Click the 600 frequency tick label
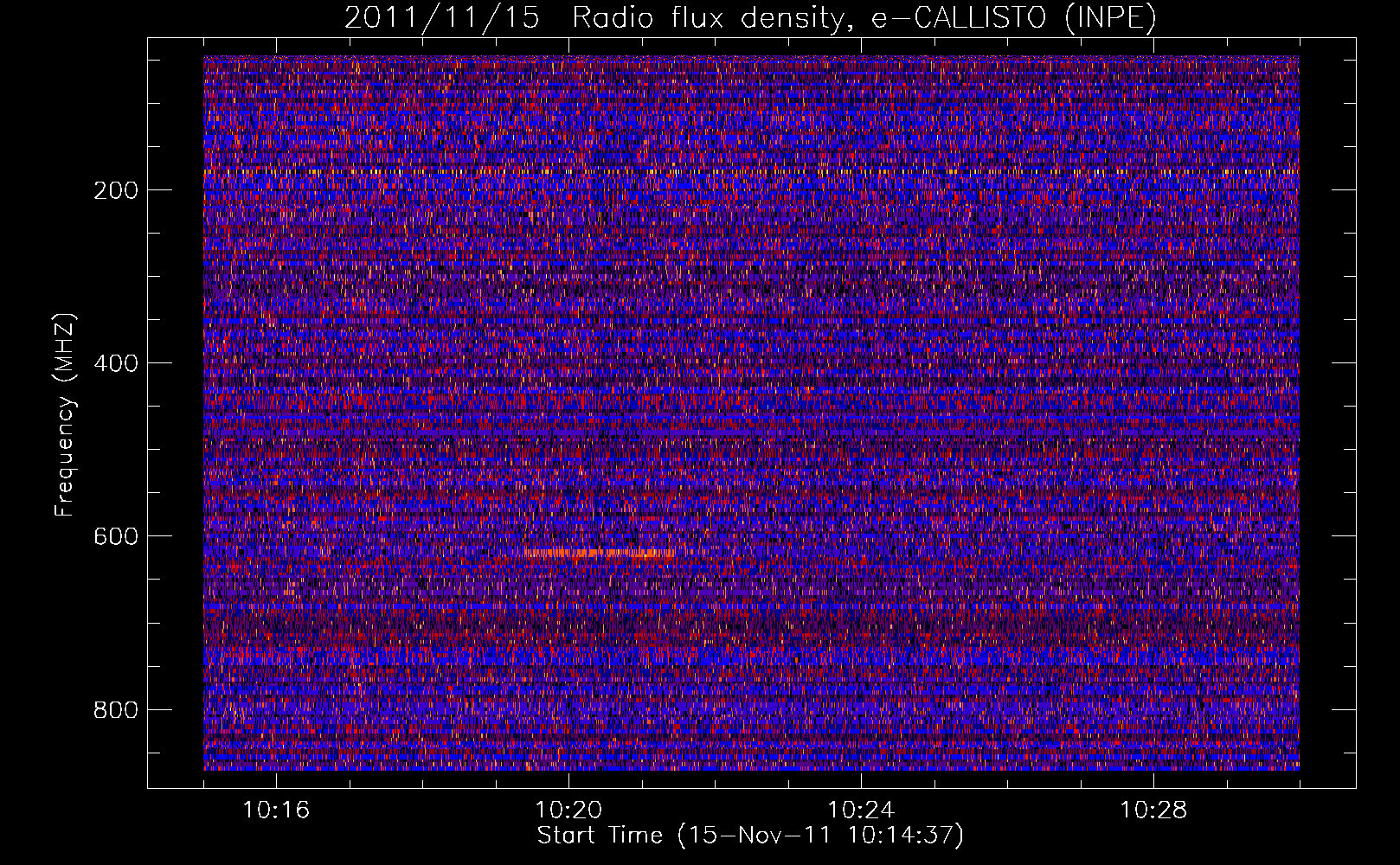The image size is (1400, 865). pos(116,536)
